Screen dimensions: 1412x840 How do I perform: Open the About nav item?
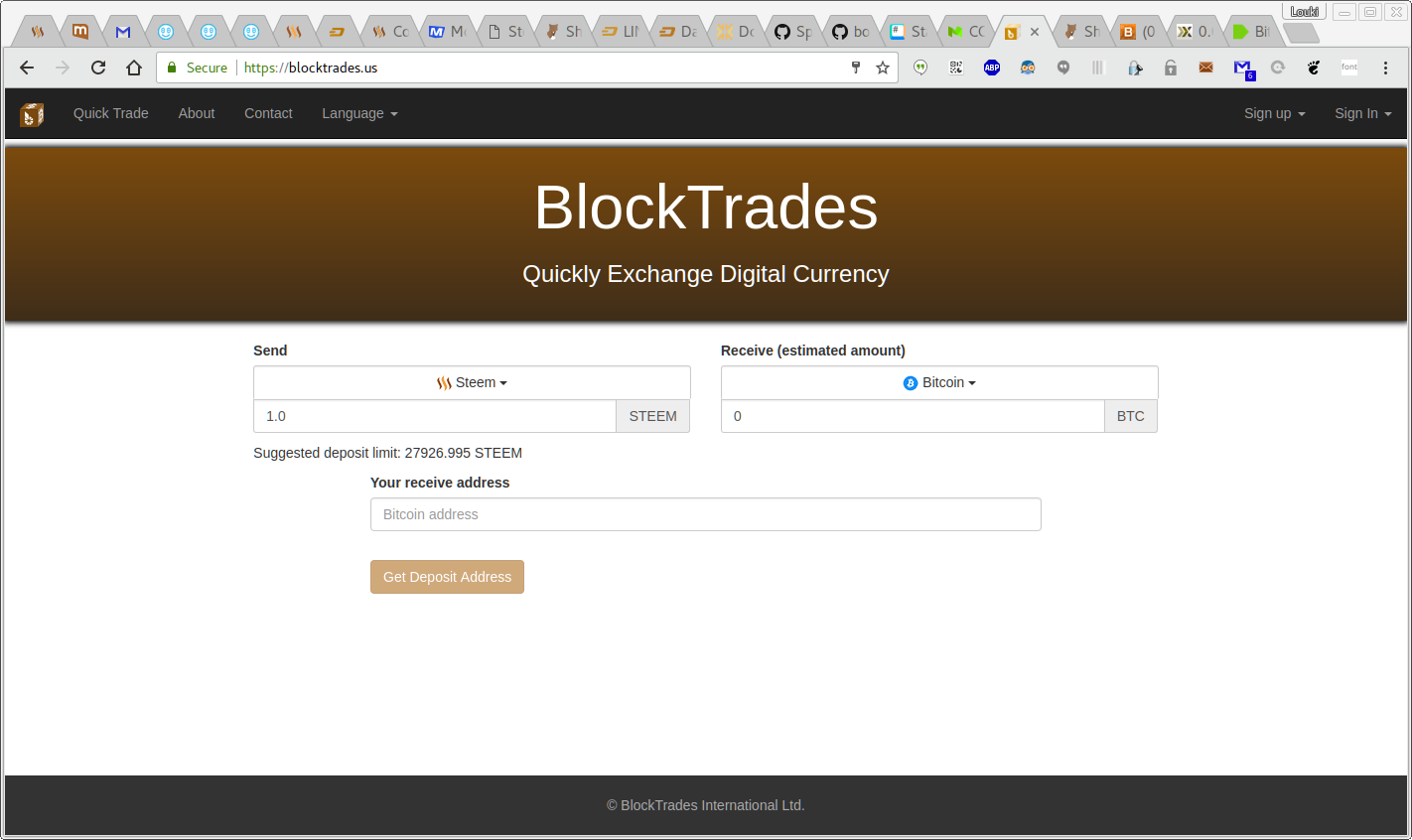click(197, 113)
